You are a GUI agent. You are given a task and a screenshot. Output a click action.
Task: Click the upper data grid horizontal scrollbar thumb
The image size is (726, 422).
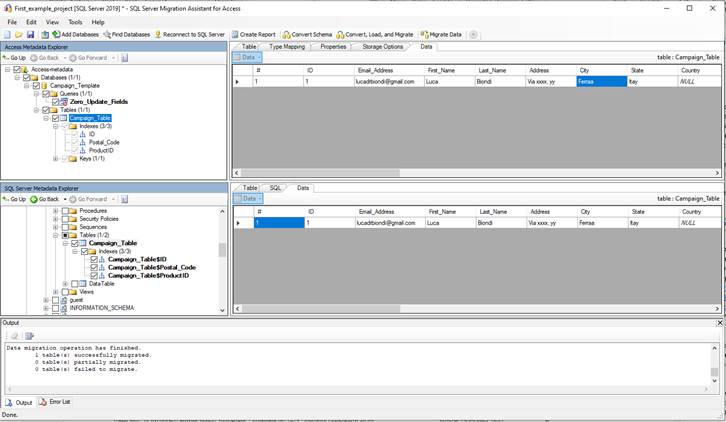coord(320,173)
